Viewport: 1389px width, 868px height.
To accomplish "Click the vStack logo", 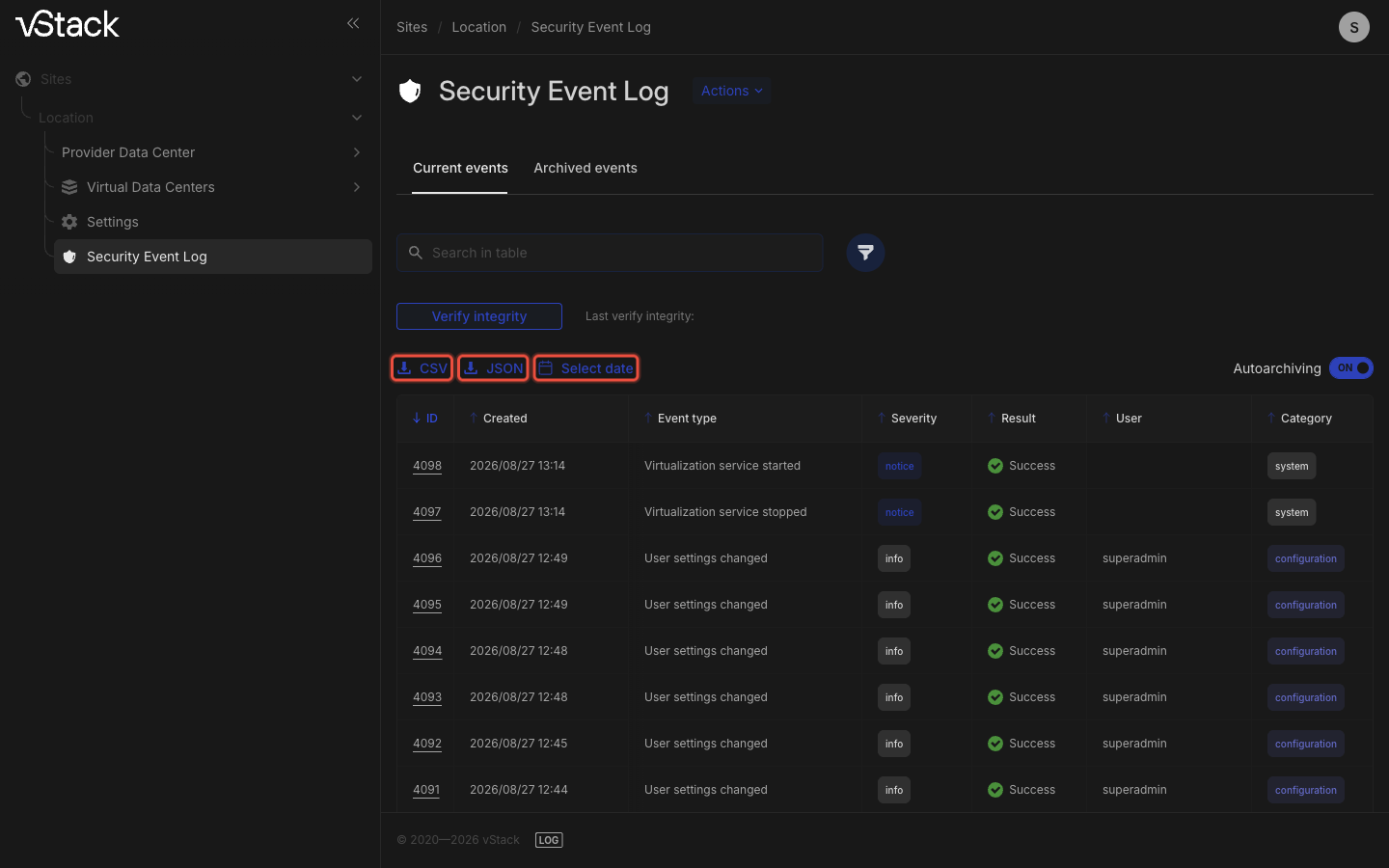I will point(68,24).
